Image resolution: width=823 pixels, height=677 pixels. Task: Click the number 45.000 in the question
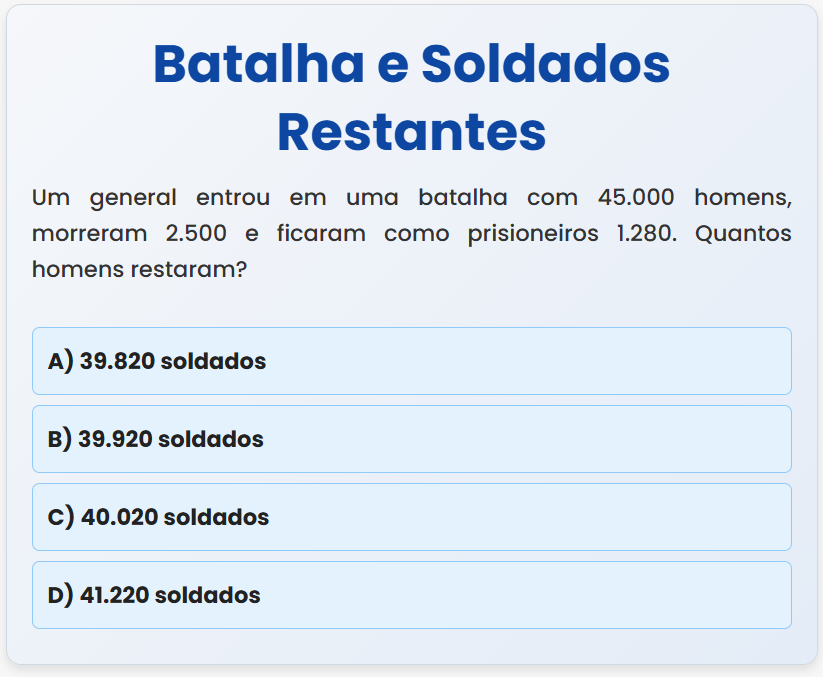coord(635,197)
